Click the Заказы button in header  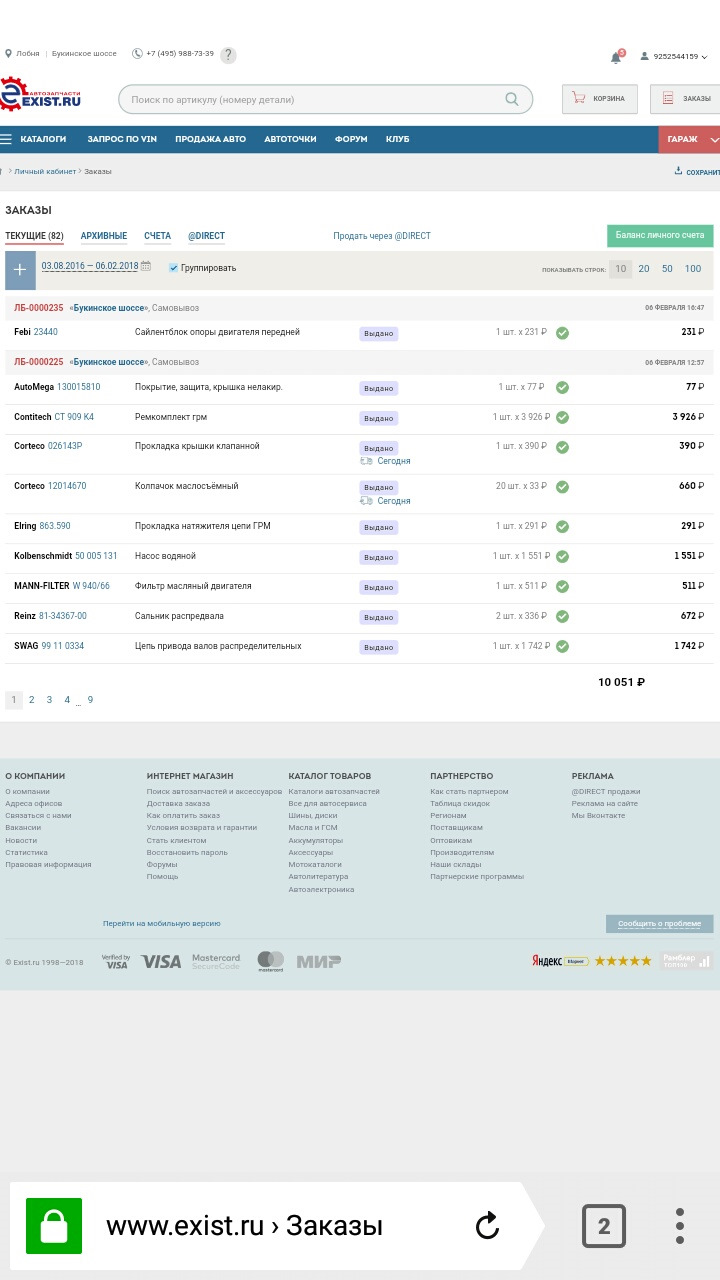687,99
